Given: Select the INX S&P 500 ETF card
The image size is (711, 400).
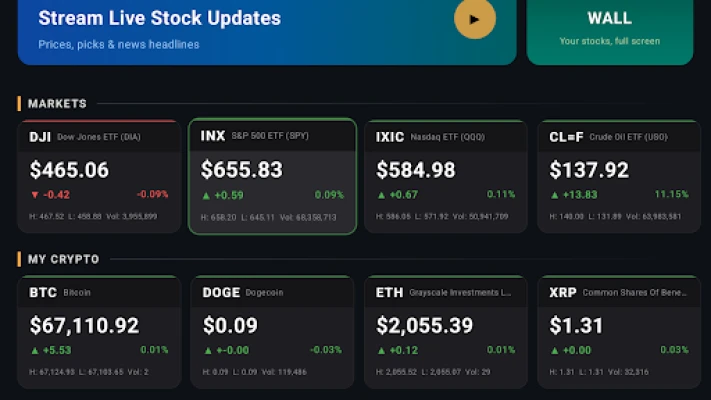Looking at the screenshot, I should point(273,176).
